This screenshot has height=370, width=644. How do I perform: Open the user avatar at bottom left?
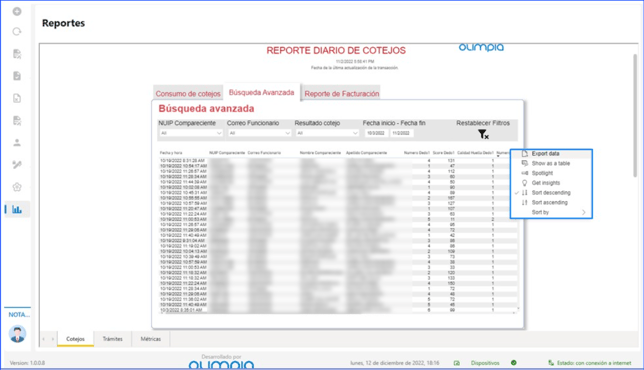[17, 333]
